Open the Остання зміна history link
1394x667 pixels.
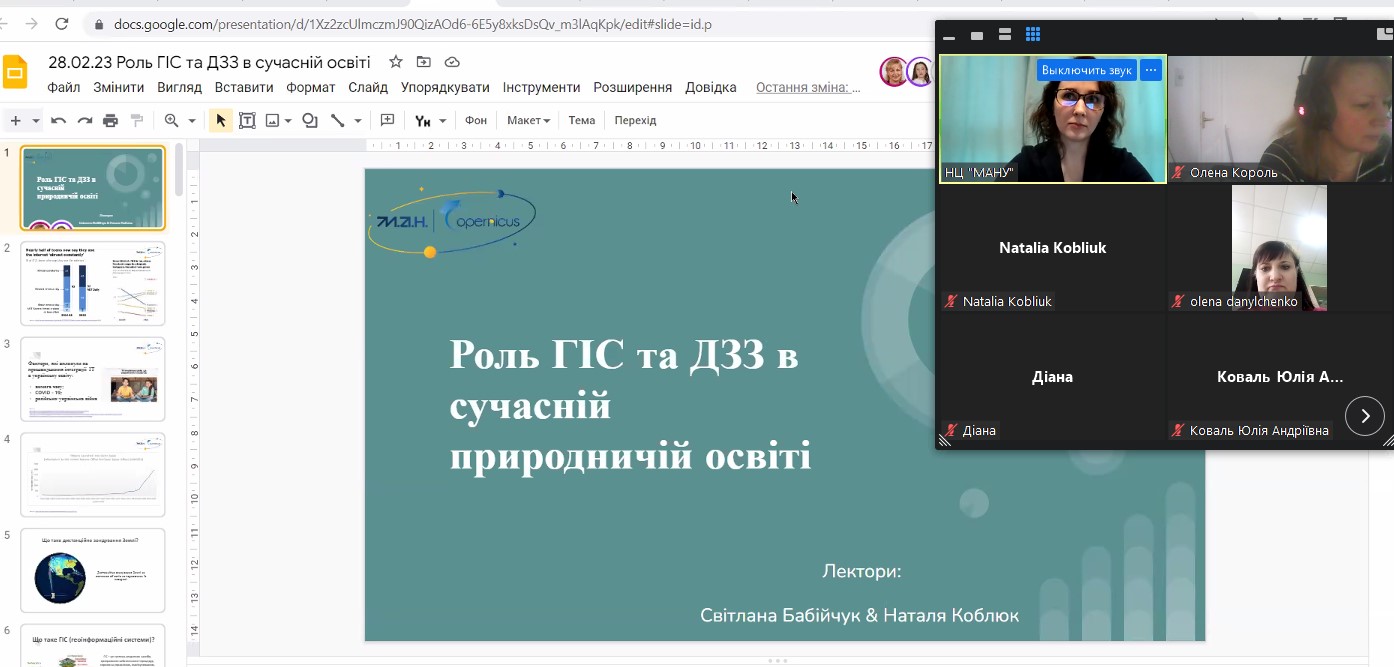[x=808, y=88]
